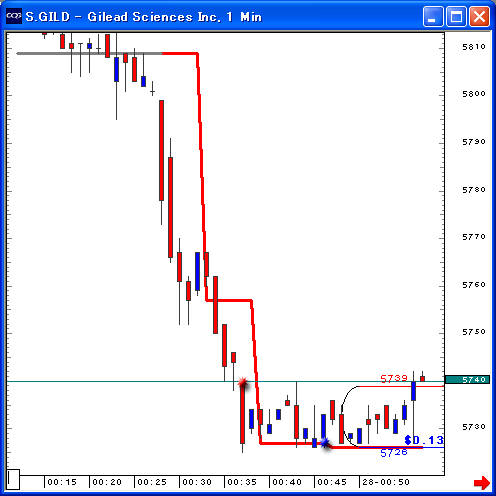Click the CQG logo icon in title bar
Screen dimensions: 496x496
[x=14, y=16]
